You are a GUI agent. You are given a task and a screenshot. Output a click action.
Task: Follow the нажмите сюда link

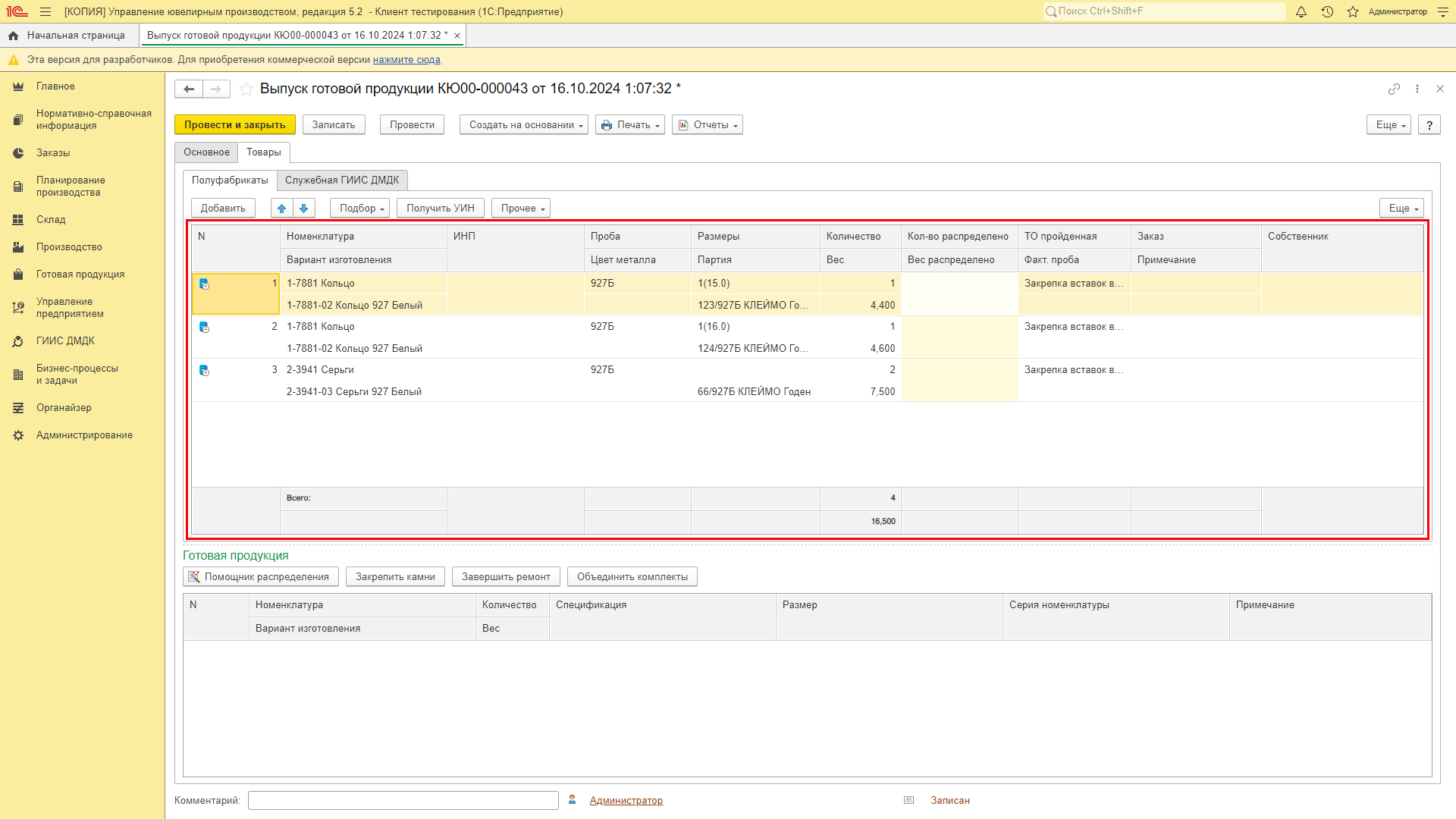click(406, 60)
